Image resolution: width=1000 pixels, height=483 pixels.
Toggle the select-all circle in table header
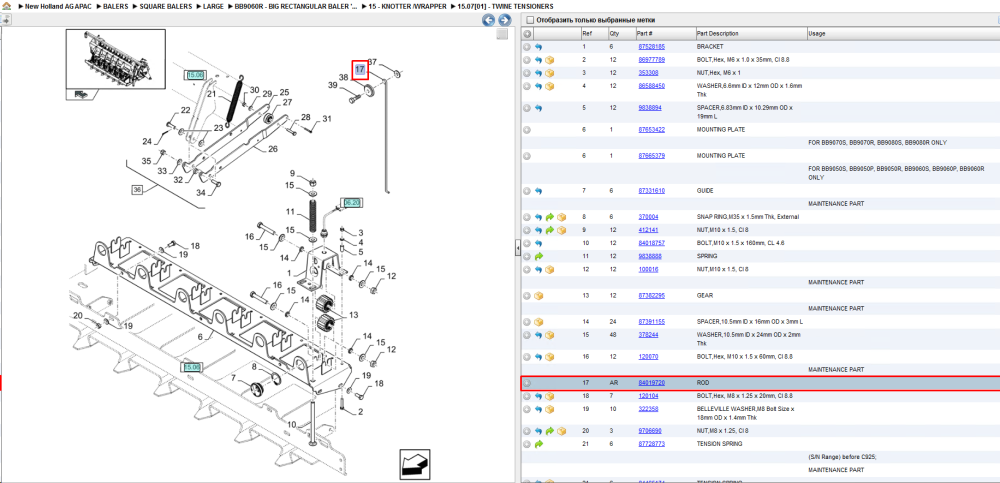click(x=527, y=34)
